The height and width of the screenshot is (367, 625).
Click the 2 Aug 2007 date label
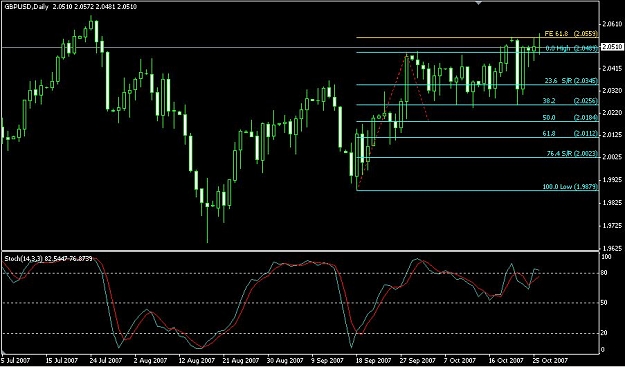(x=151, y=360)
